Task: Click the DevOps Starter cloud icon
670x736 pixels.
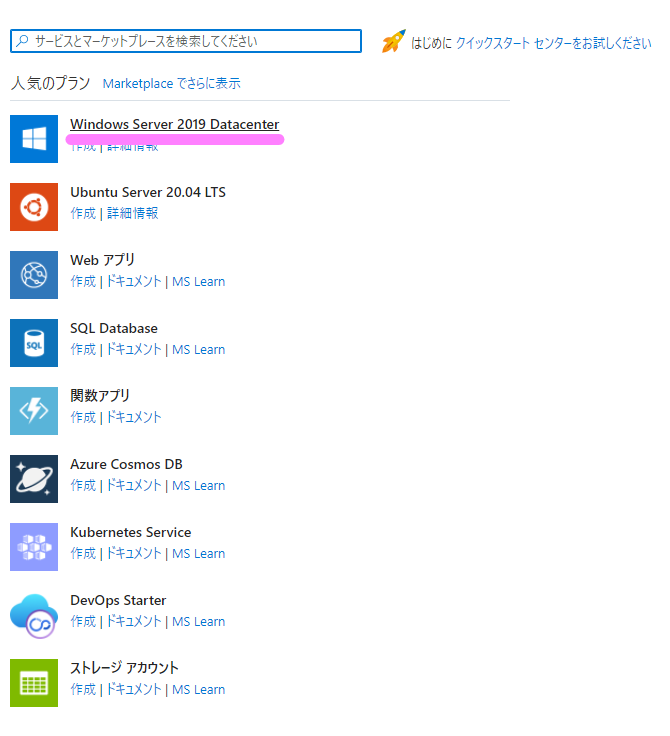Action: [34, 615]
